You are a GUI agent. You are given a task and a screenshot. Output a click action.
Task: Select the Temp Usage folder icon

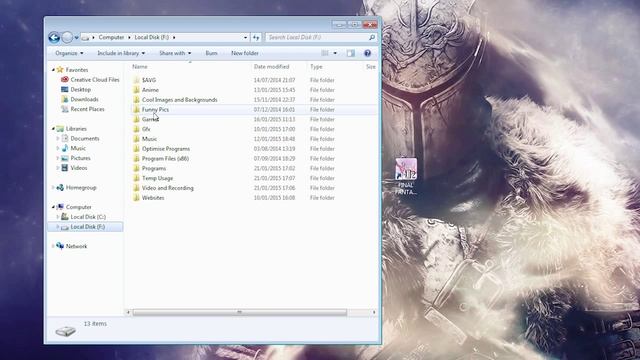(x=136, y=178)
